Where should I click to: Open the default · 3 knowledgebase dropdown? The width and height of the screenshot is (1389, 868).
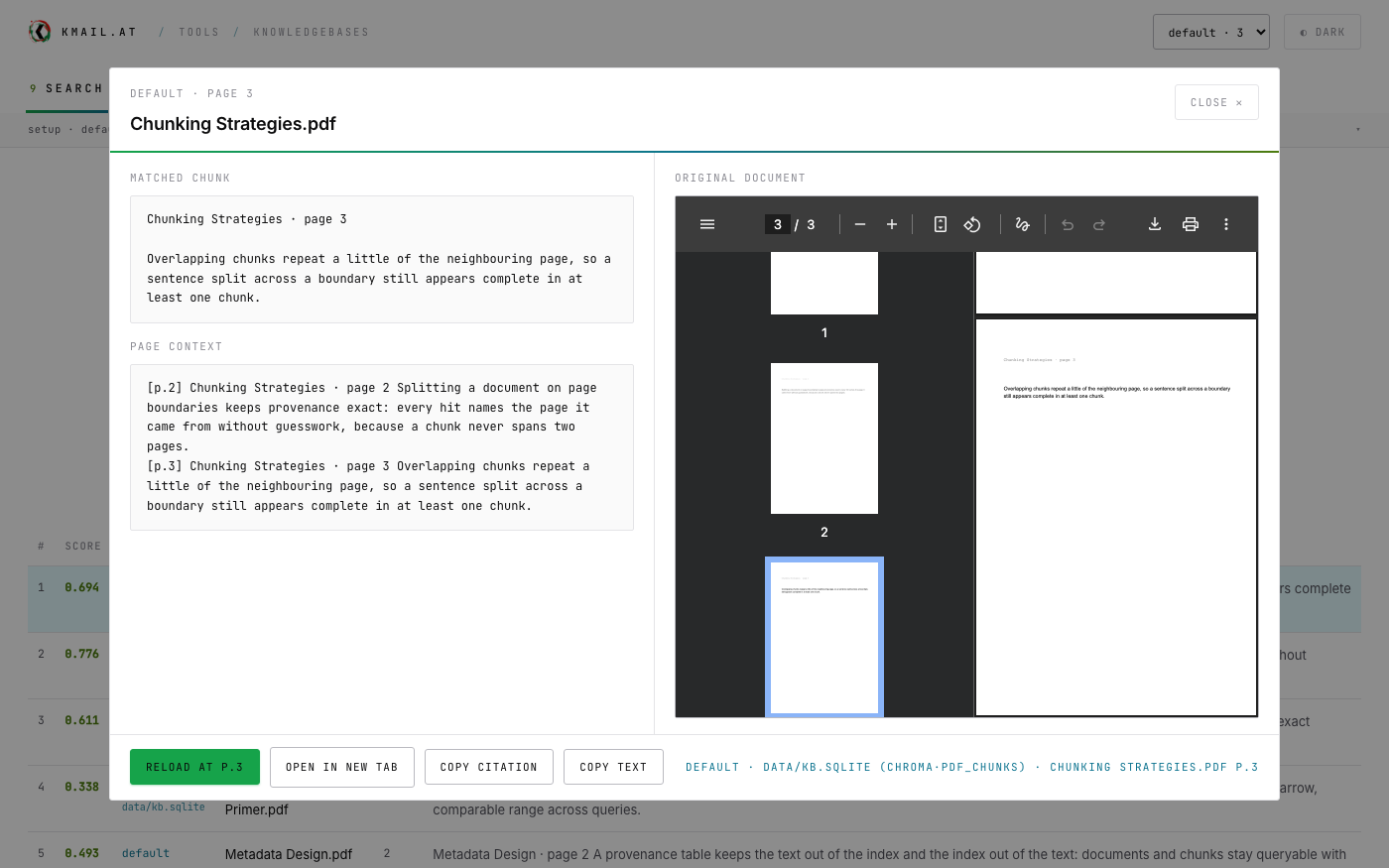point(1211,32)
